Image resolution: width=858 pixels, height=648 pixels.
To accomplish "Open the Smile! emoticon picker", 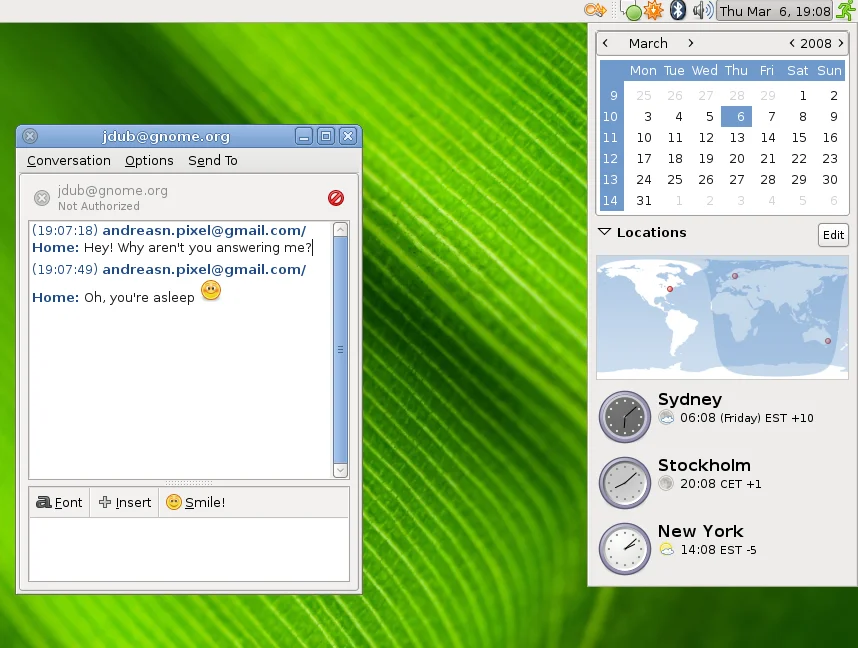I will (x=196, y=502).
